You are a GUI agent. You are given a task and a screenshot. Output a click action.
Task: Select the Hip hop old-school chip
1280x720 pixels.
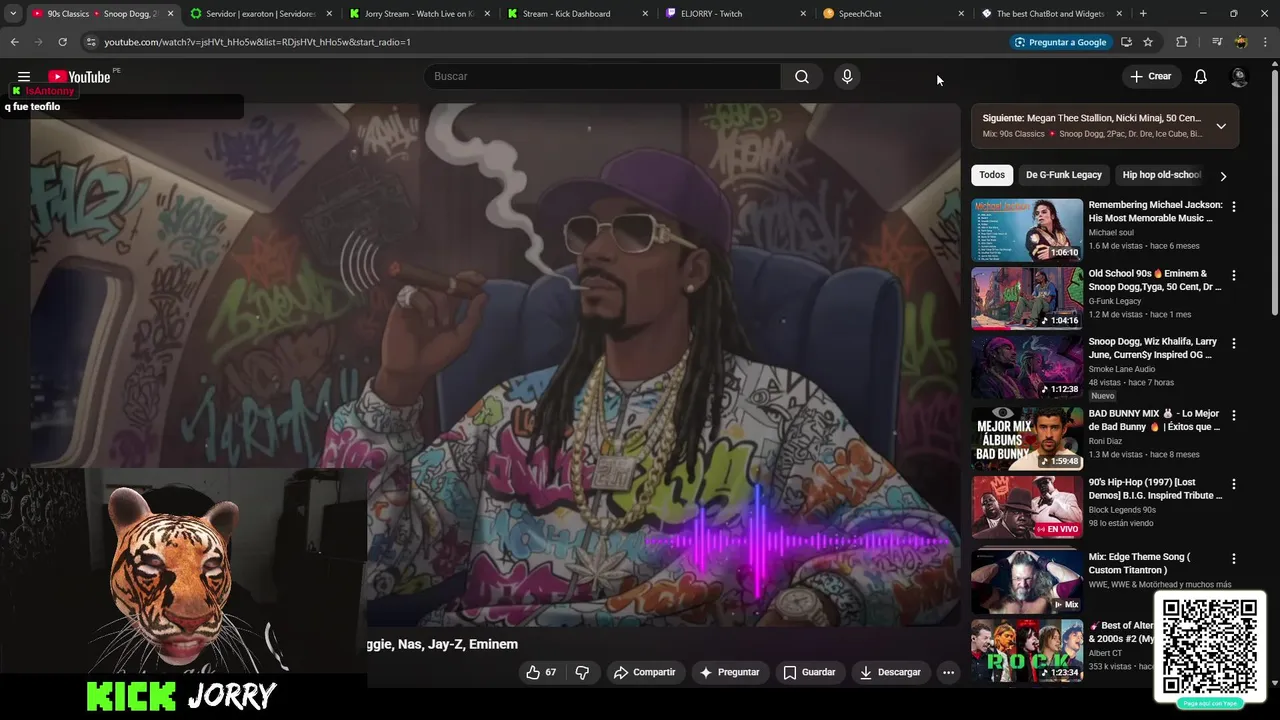point(1162,175)
